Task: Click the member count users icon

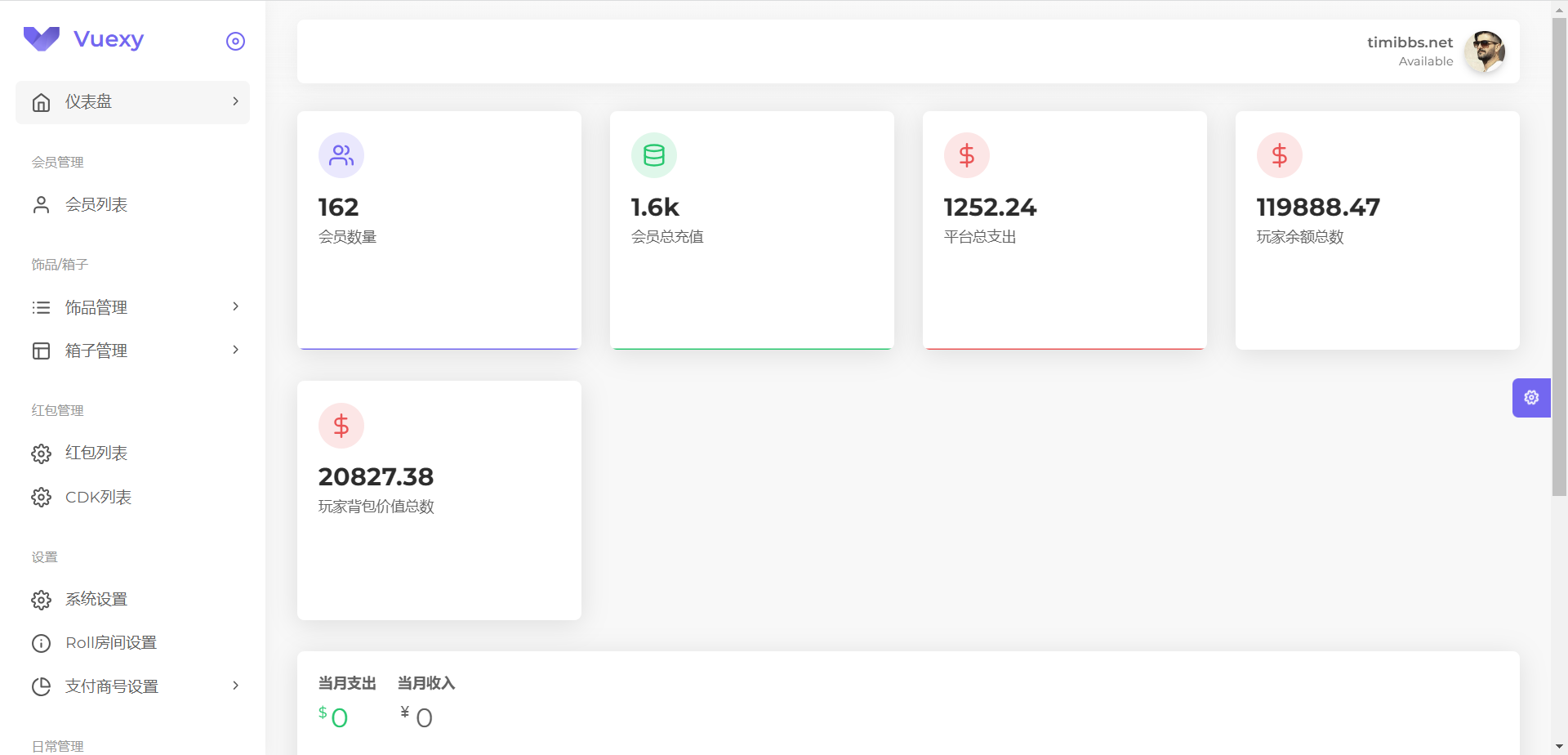Action: coord(341,155)
